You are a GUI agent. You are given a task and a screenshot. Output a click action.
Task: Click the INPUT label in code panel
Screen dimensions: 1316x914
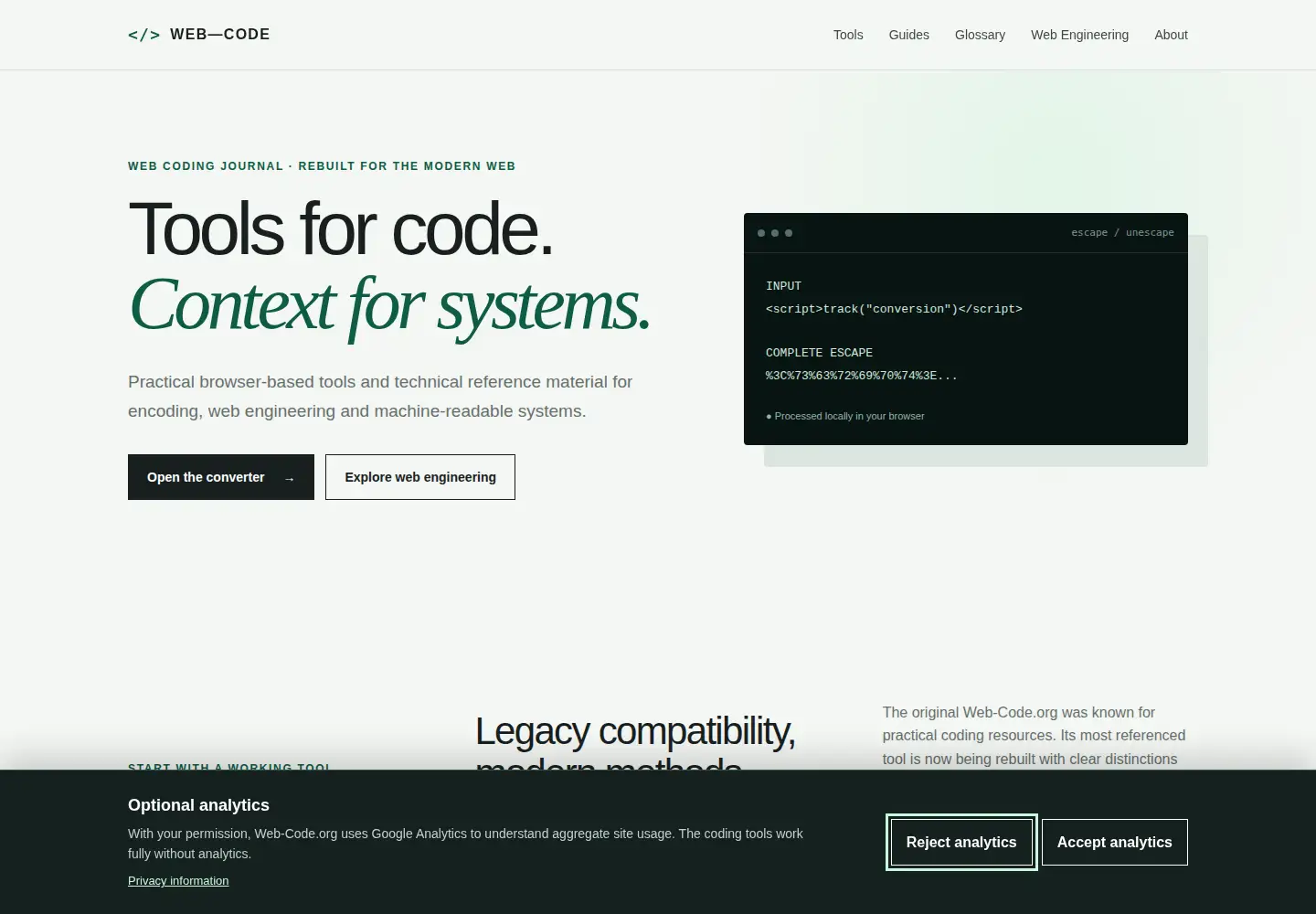pos(783,286)
